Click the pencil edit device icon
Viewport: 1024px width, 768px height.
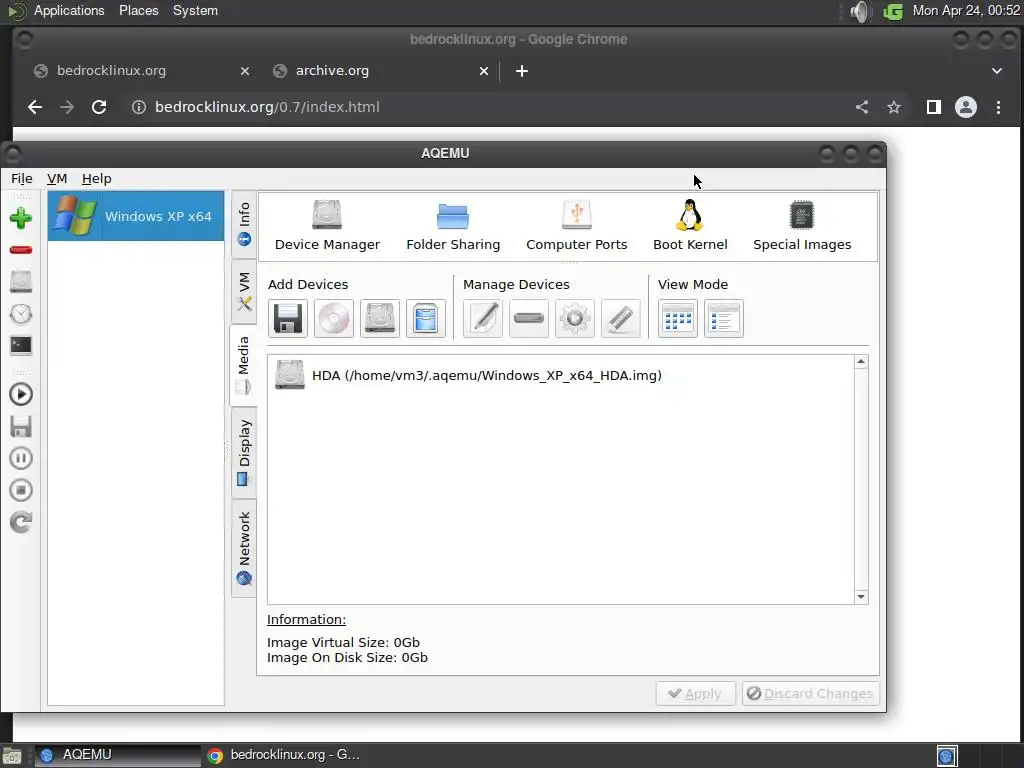pyautogui.click(x=483, y=319)
